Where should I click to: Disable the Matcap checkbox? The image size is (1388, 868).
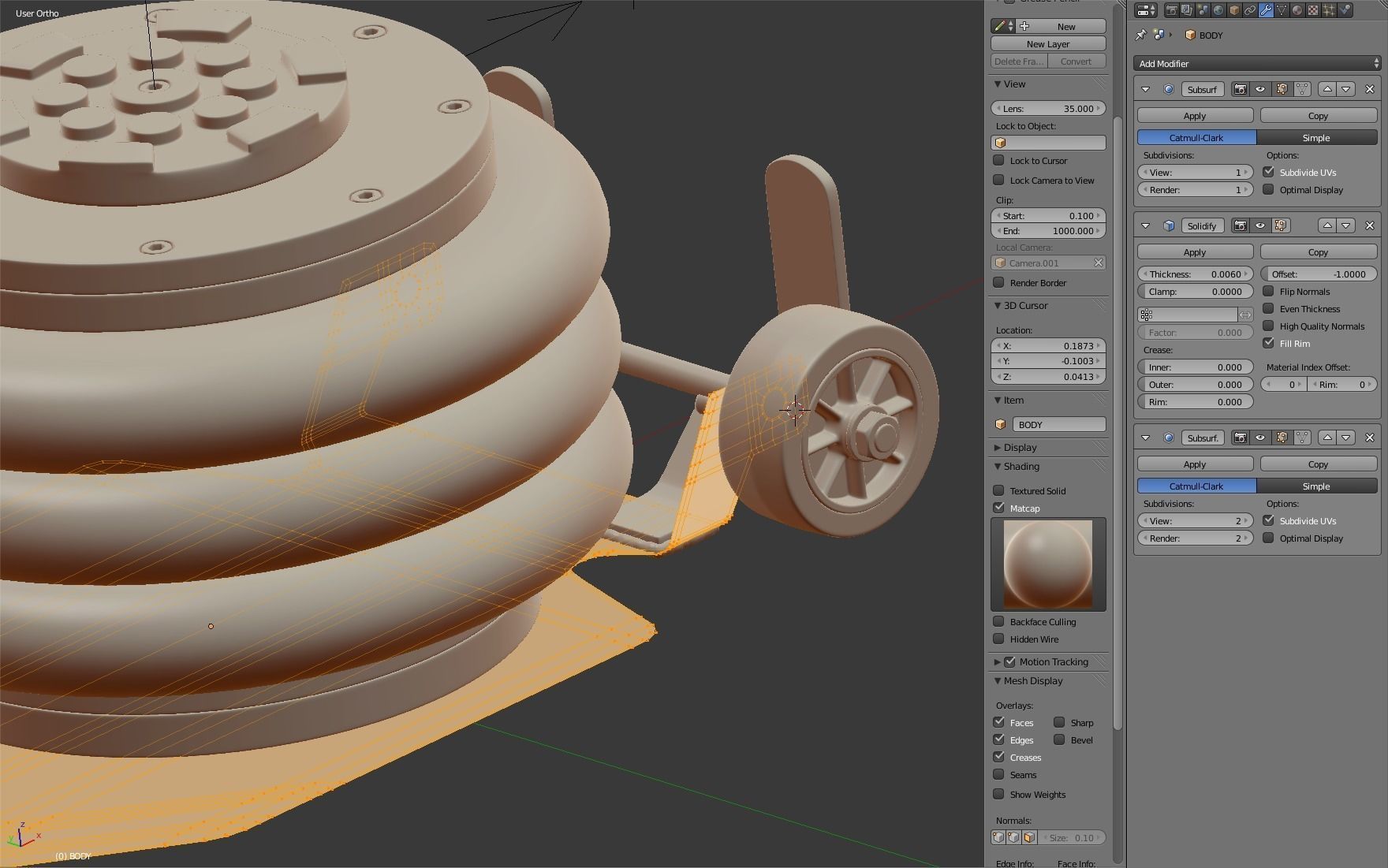(999, 508)
